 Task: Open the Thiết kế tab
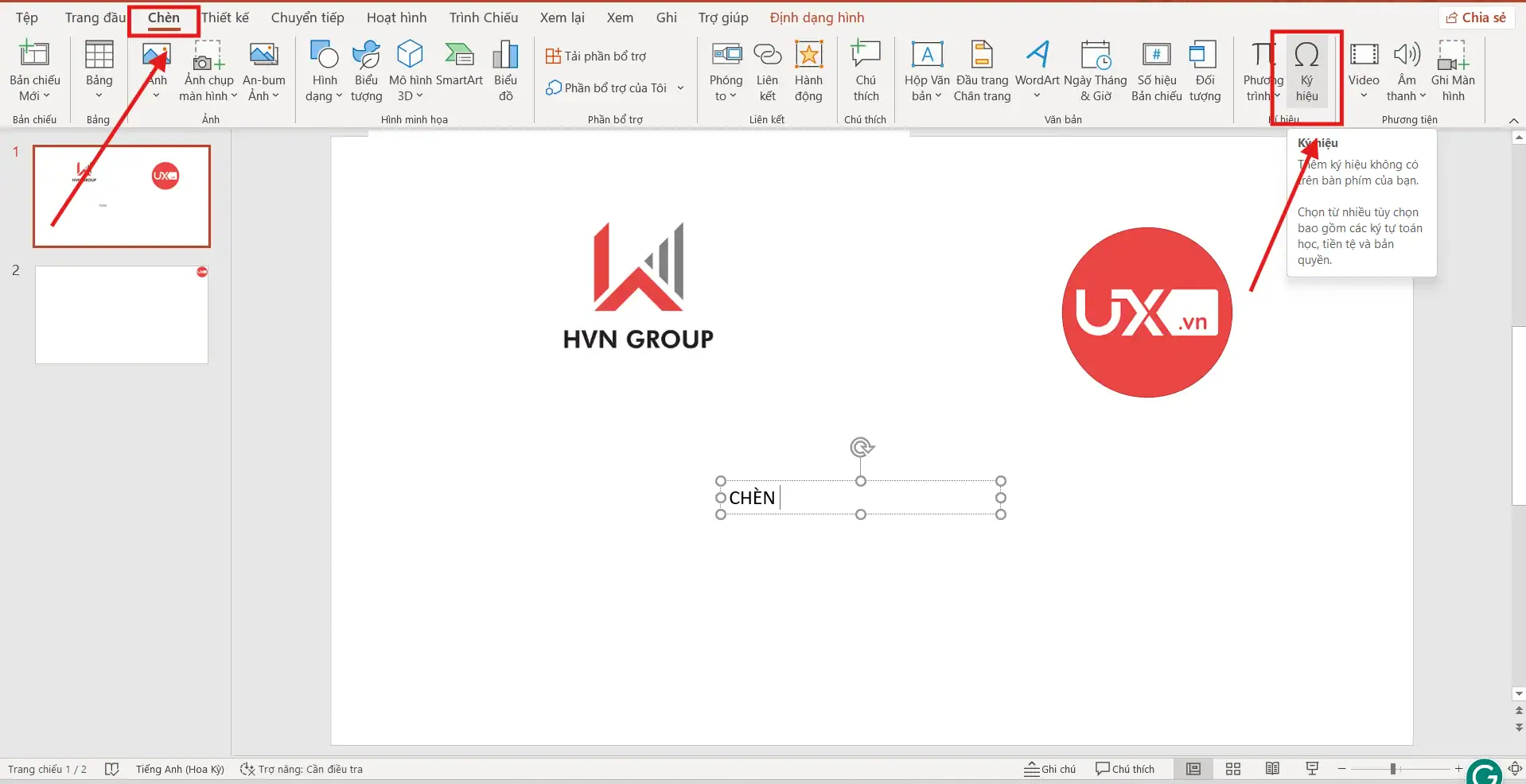[x=225, y=17]
